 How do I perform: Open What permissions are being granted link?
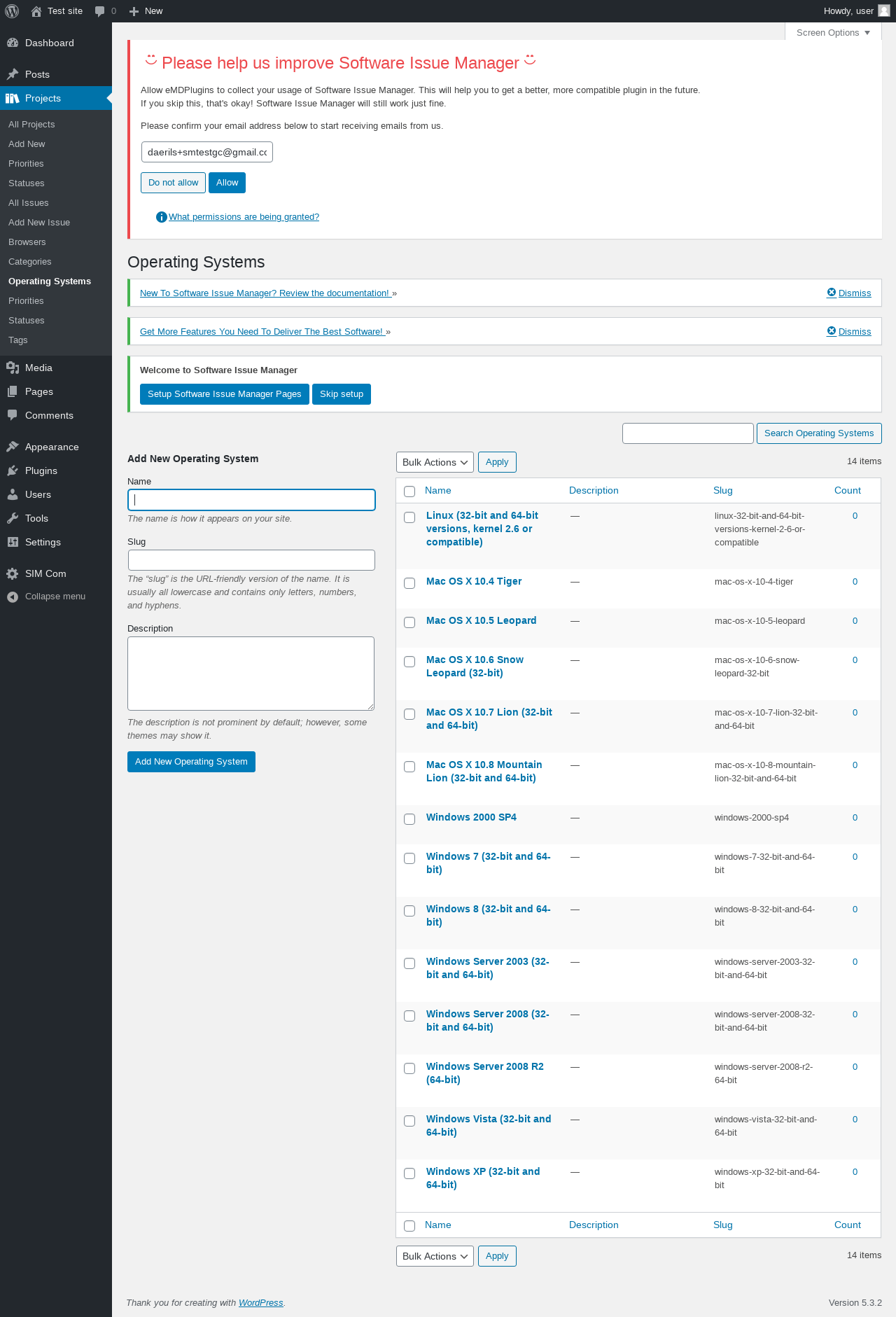pos(244,217)
